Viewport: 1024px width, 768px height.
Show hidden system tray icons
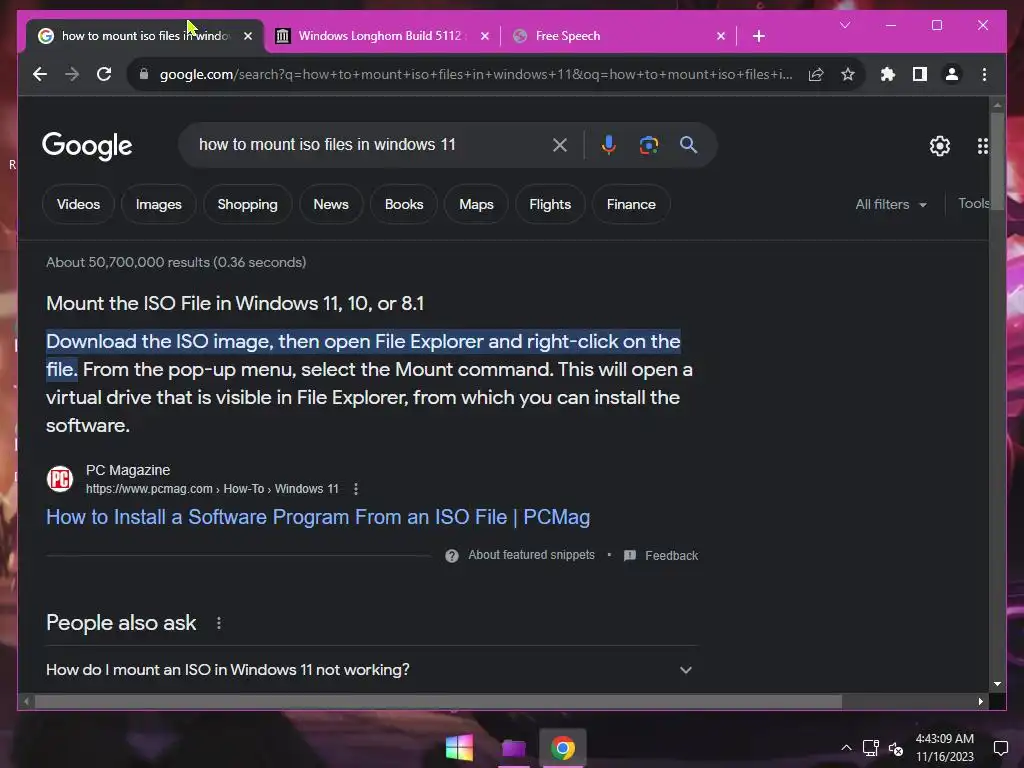coord(846,748)
